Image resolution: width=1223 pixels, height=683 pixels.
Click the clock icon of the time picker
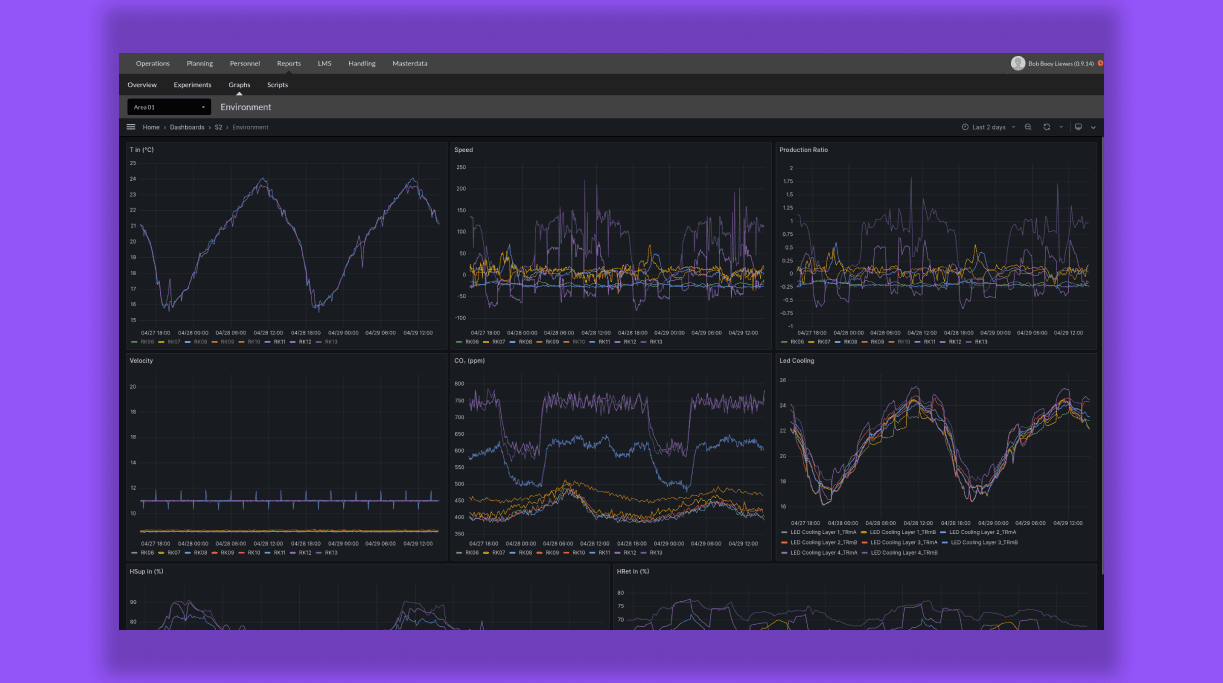pyautogui.click(x=965, y=127)
